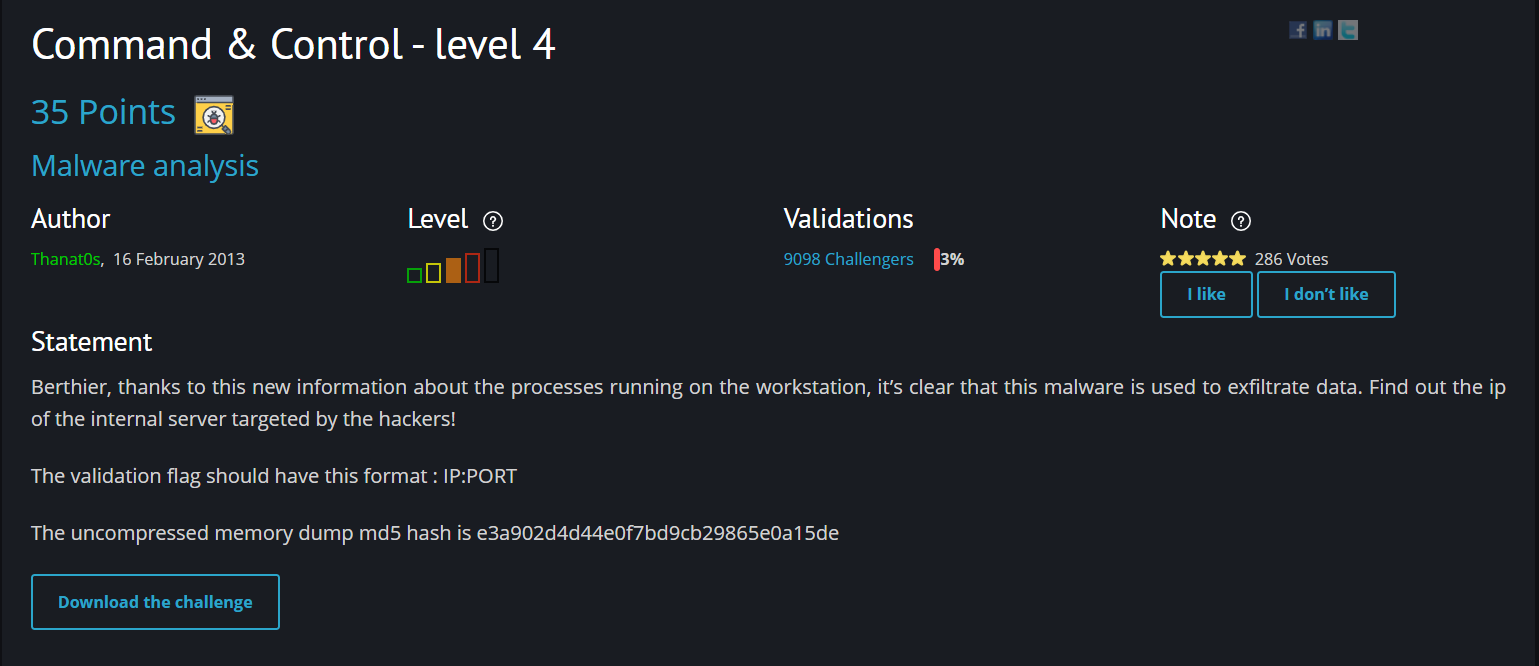
Task: Click the 35 Points heading
Action: tap(103, 112)
